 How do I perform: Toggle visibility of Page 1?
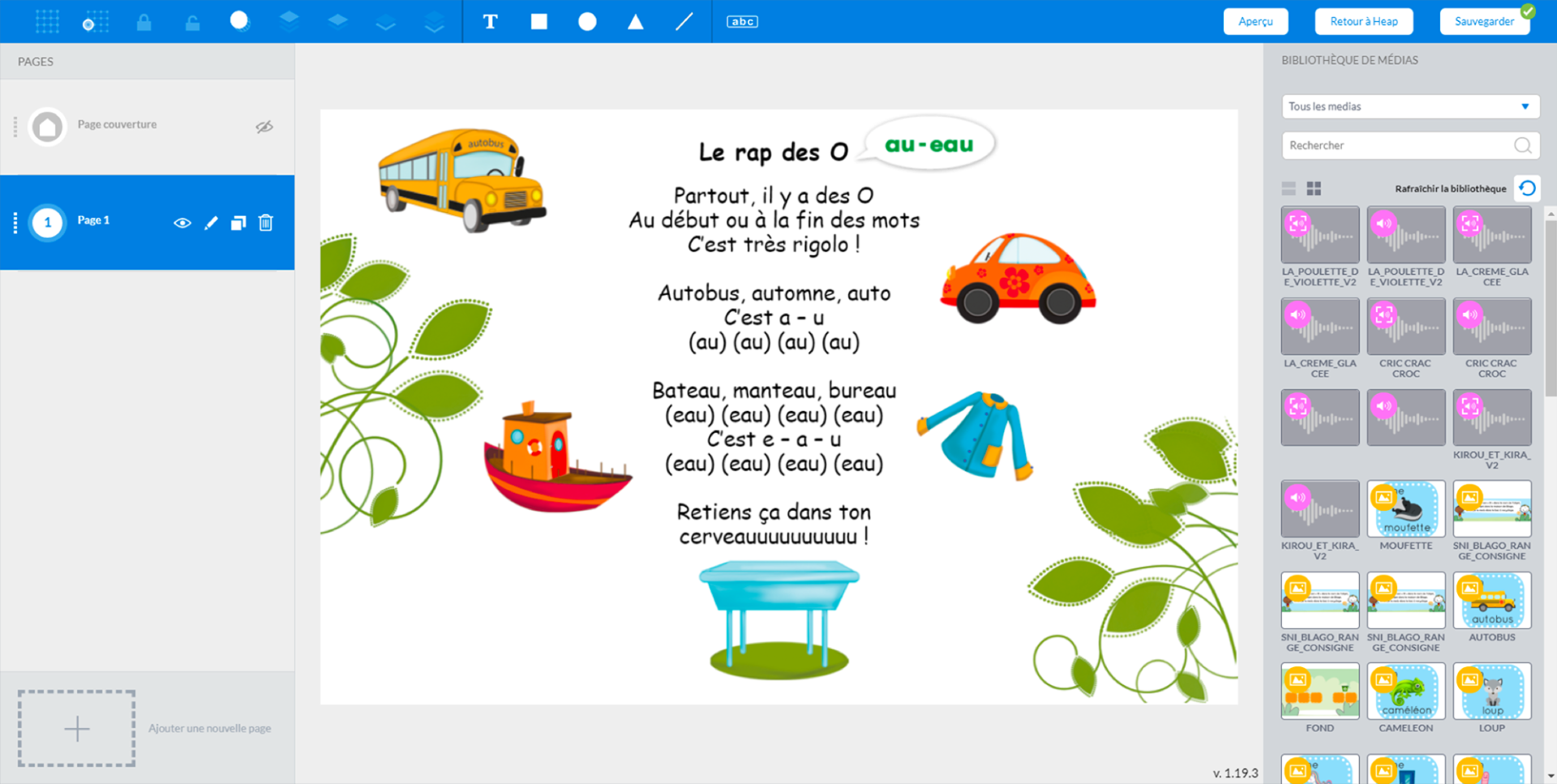tap(182, 223)
